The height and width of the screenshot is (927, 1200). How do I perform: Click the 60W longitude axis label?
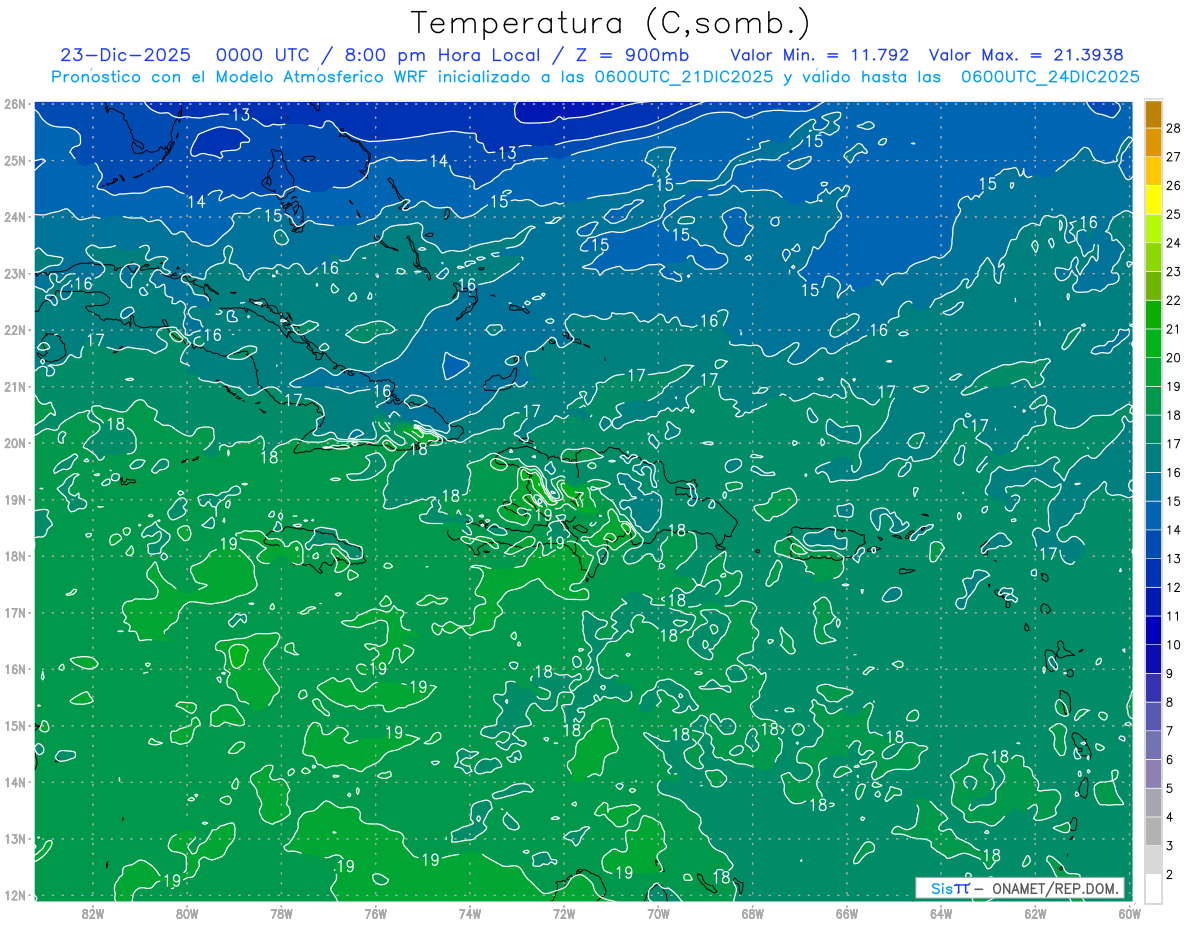pyautogui.click(x=1129, y=913)
